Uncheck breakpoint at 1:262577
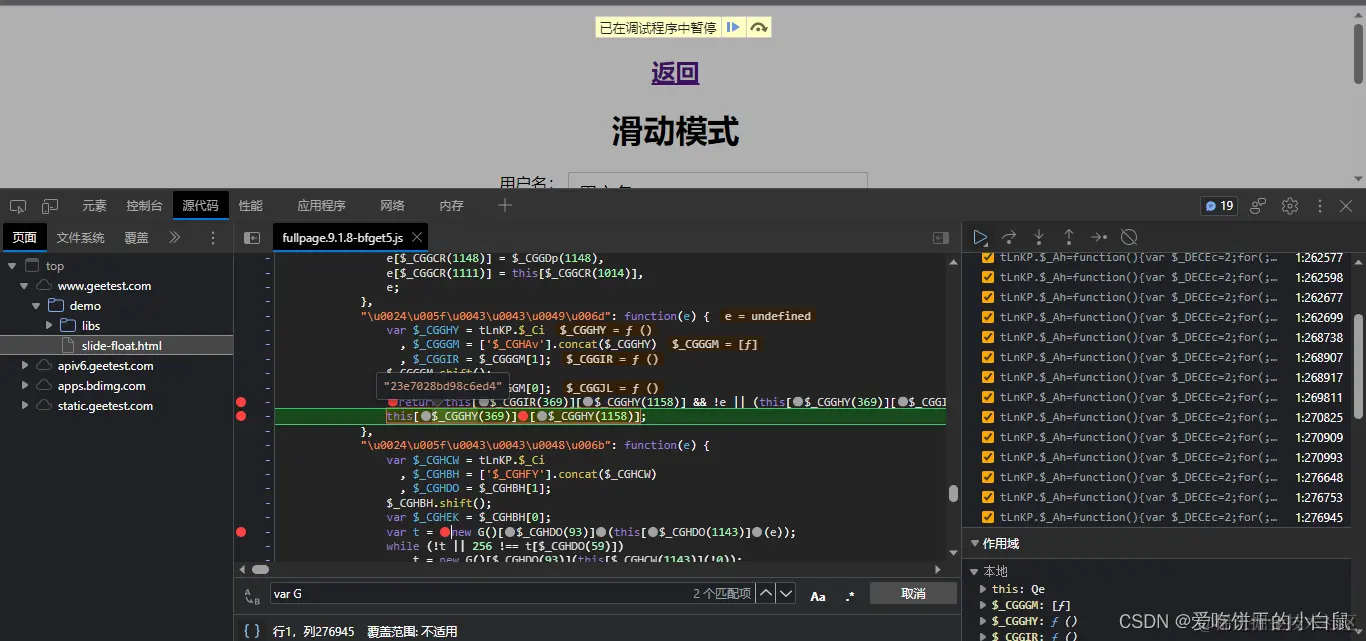 pyautogui.click(x=988, y=257)
